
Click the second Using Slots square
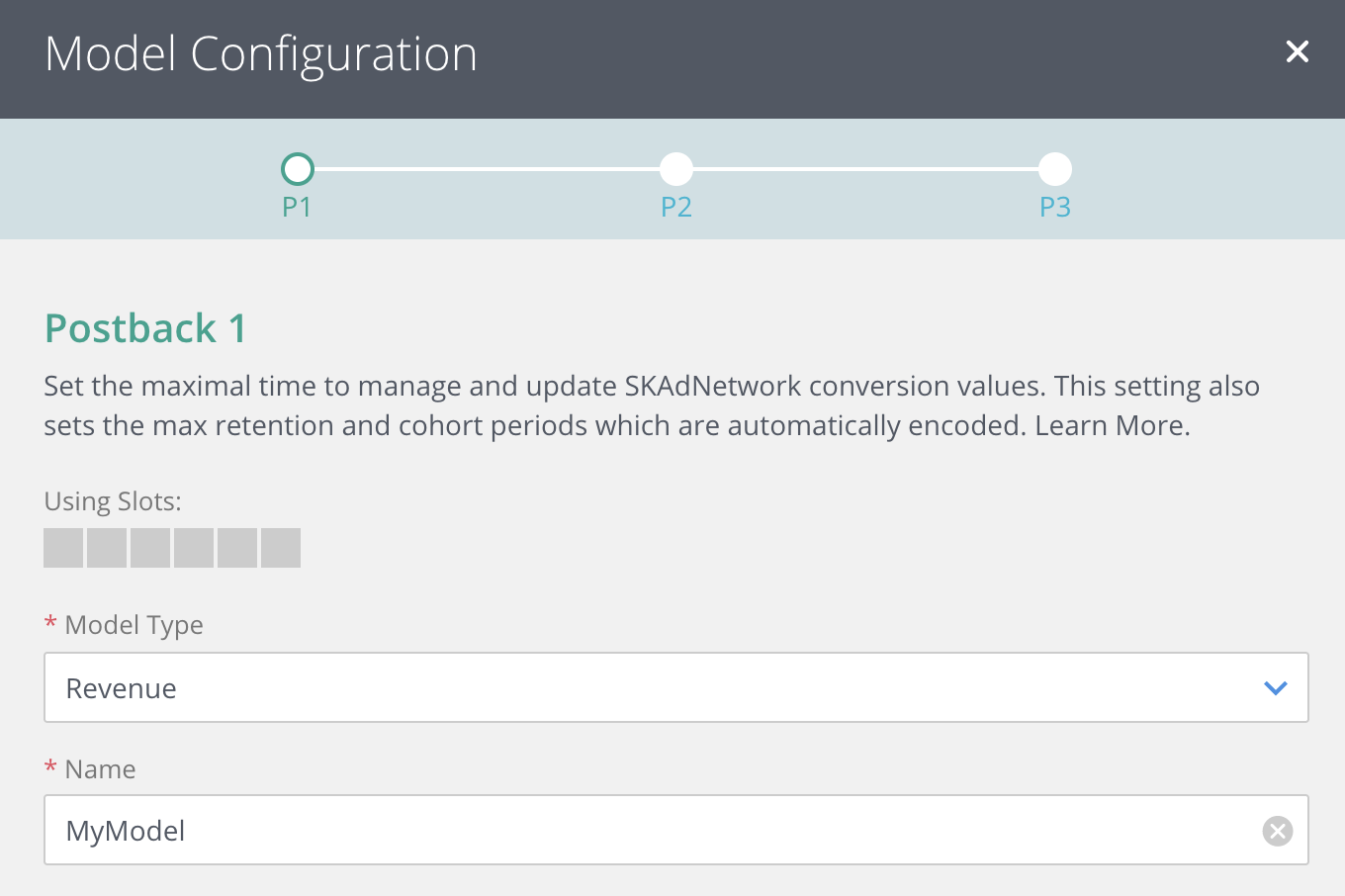tap(107, 547)
